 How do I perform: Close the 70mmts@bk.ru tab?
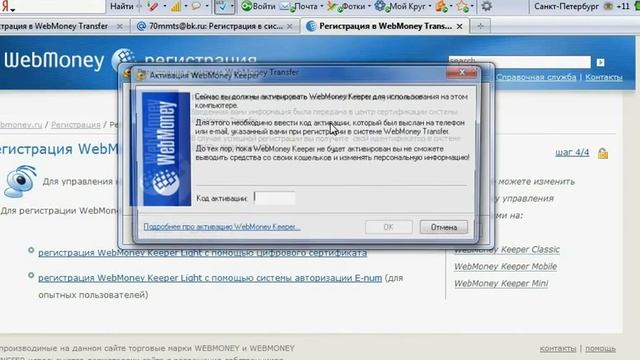[x=289, y=26]
